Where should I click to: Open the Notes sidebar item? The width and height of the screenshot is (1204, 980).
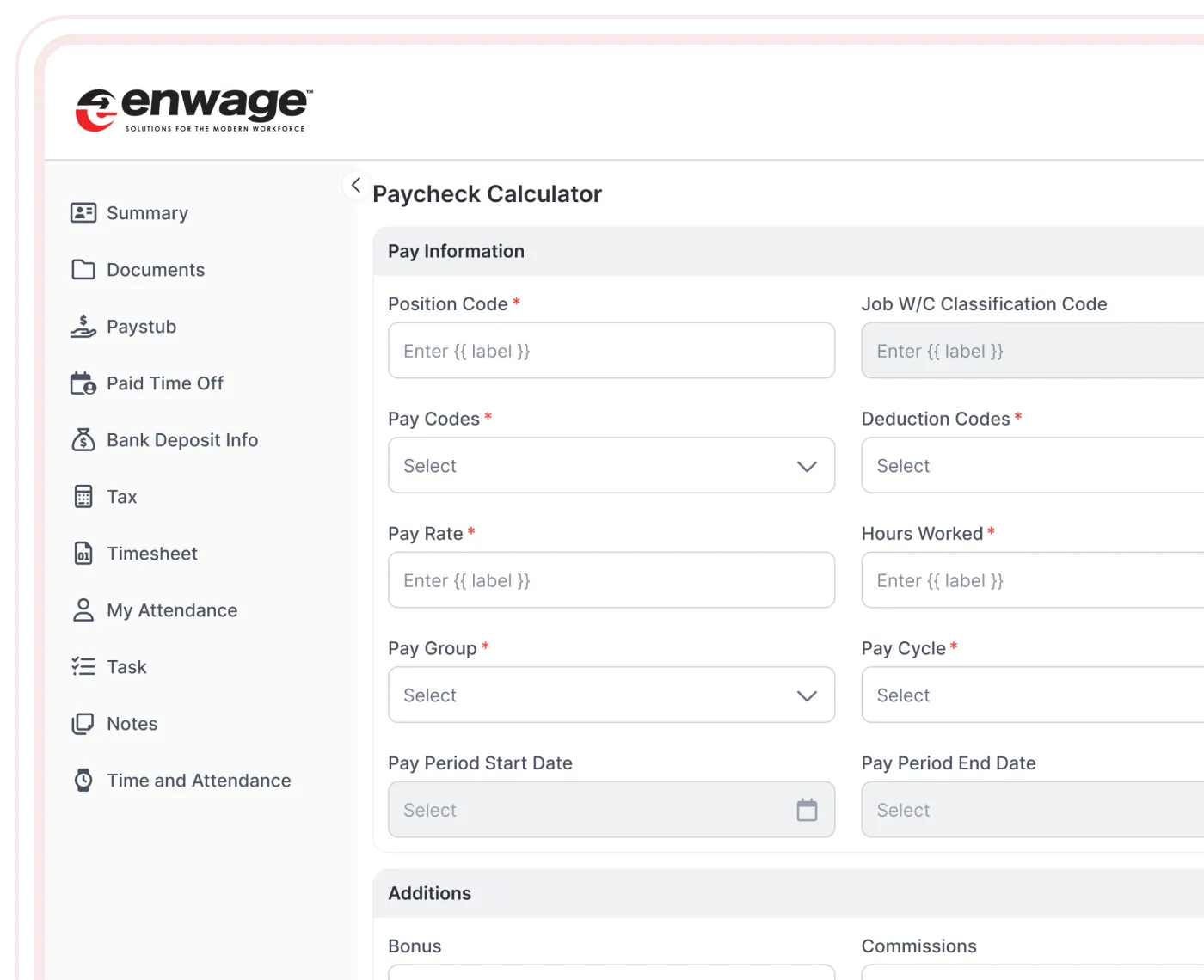click(x=132, y=724)
